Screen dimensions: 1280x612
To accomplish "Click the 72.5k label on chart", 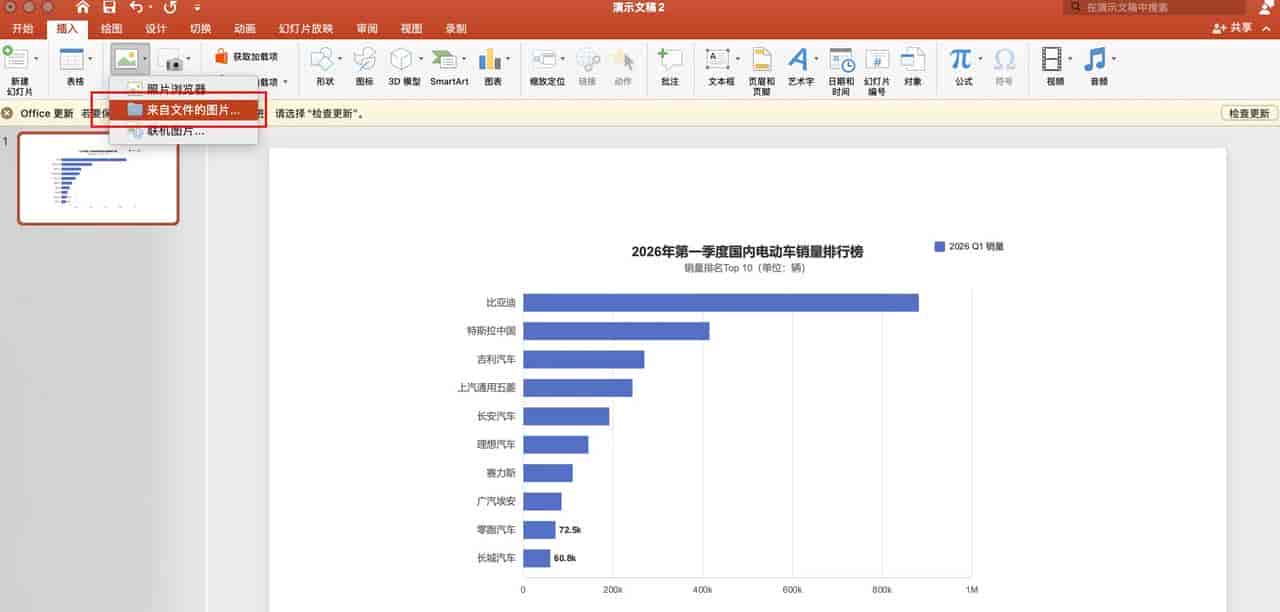I will click(570, 530).
